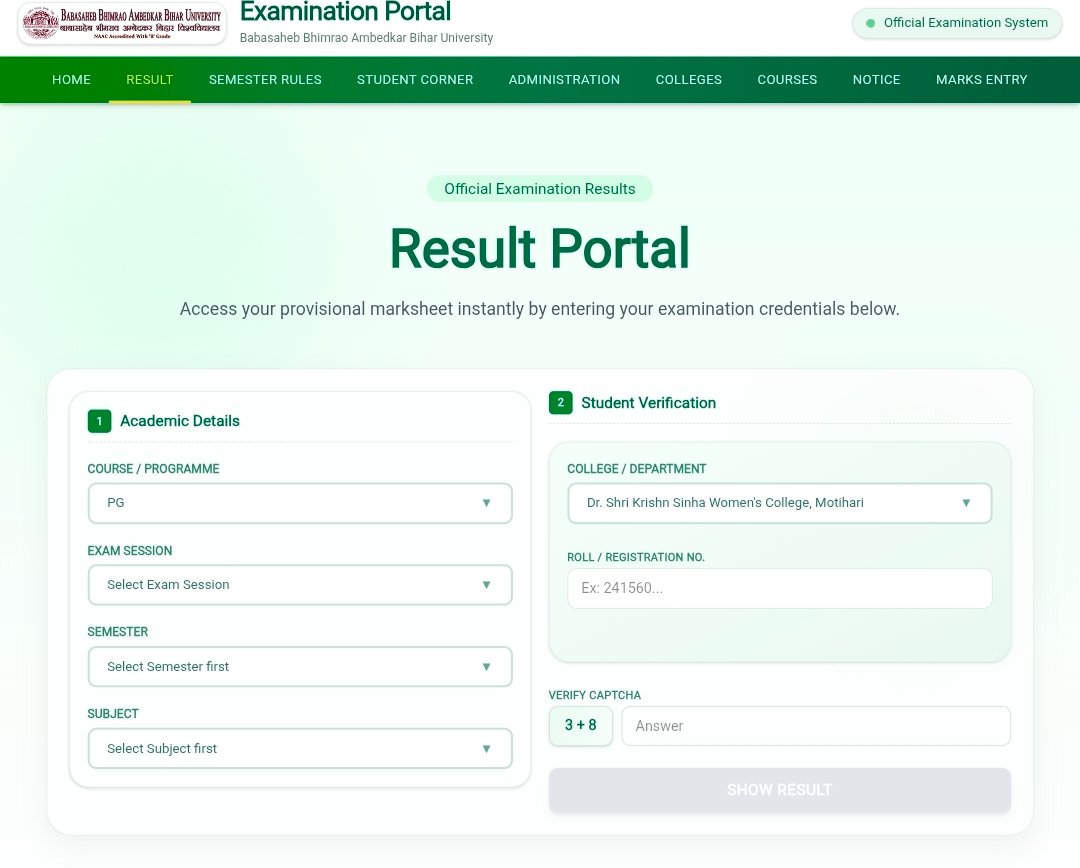Open the COURSES navigation item
This screenshot has width=1080, height=868.
tap(787, 80)
